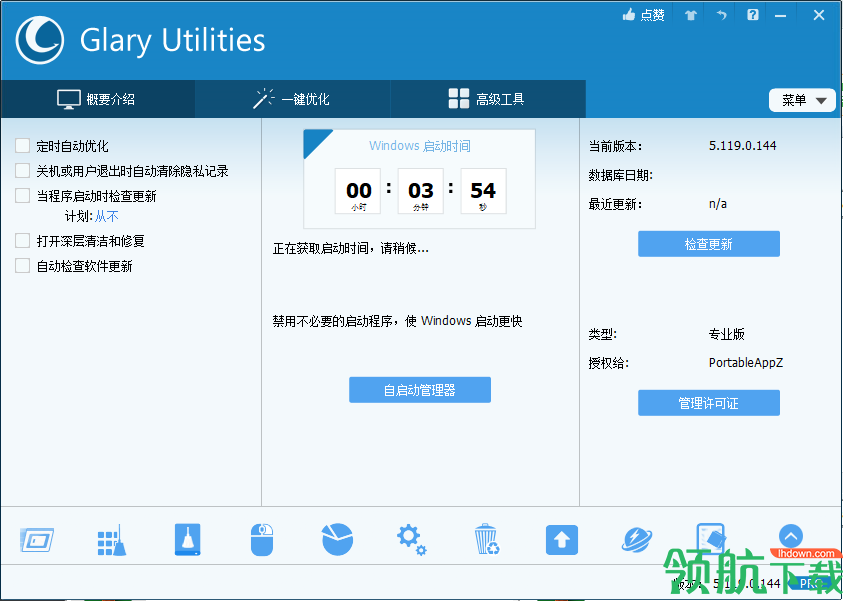Click the version number 5.119.0.144 at top right

click(742, 146)
